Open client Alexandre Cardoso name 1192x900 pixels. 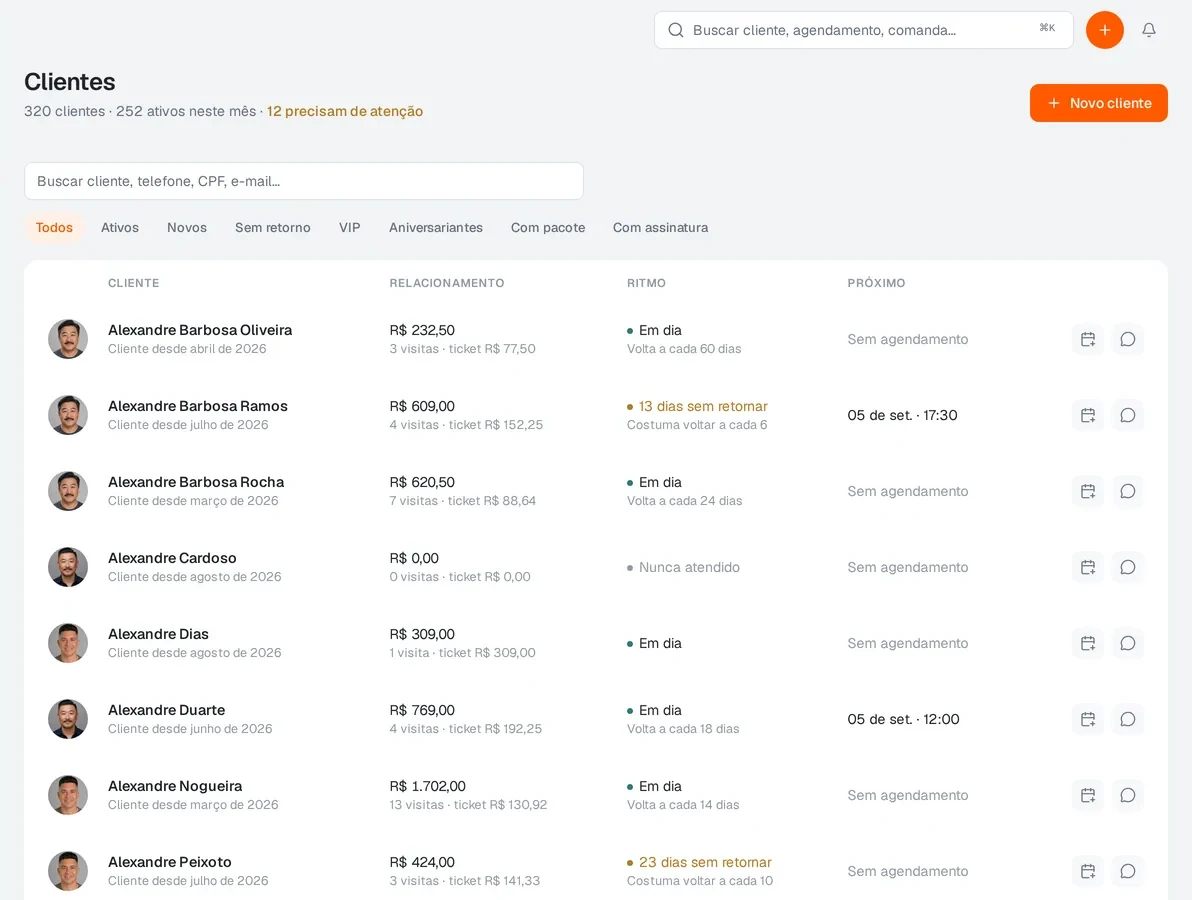(172, 558)
